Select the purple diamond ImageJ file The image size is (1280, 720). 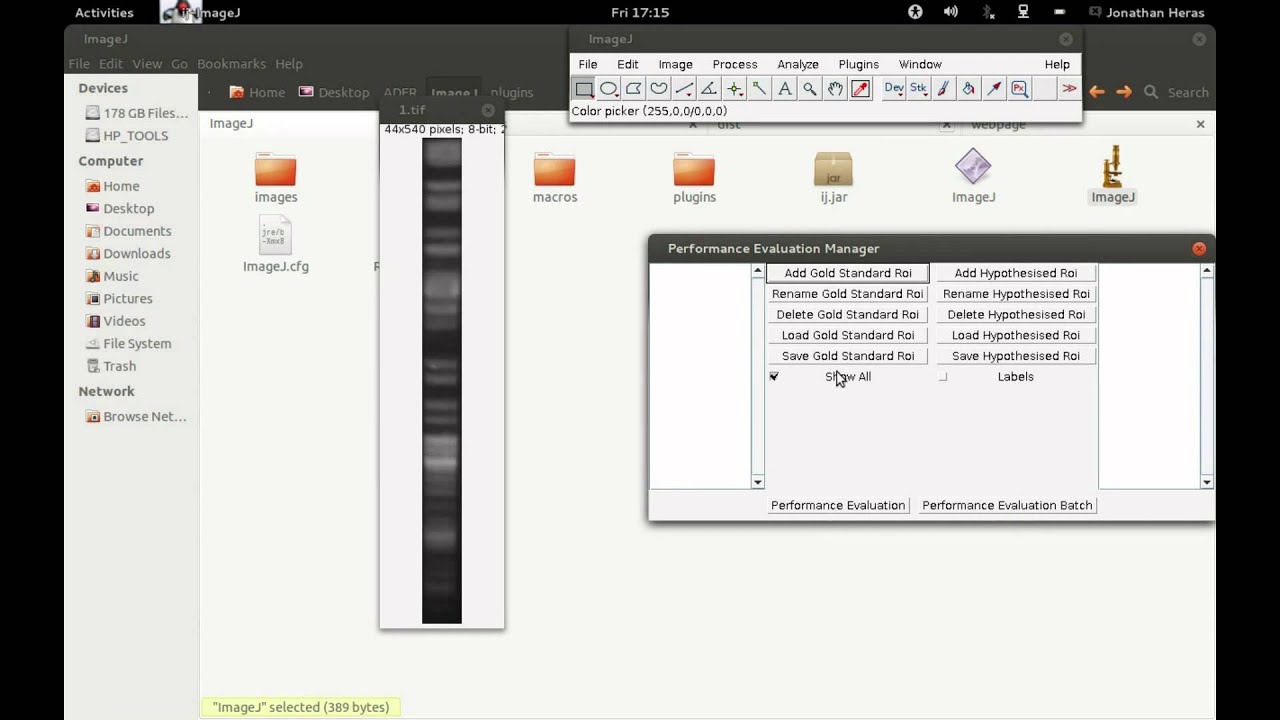click(973, 177)
